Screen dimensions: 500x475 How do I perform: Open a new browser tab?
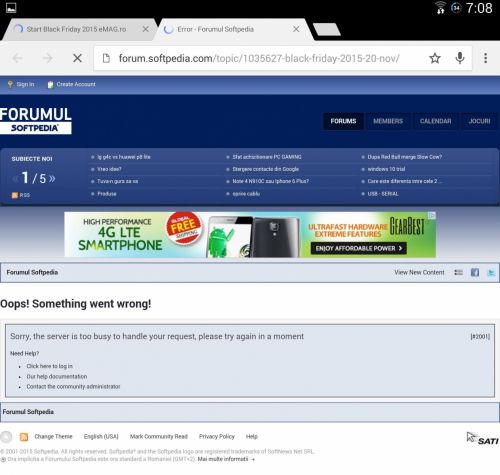(327, 29)
